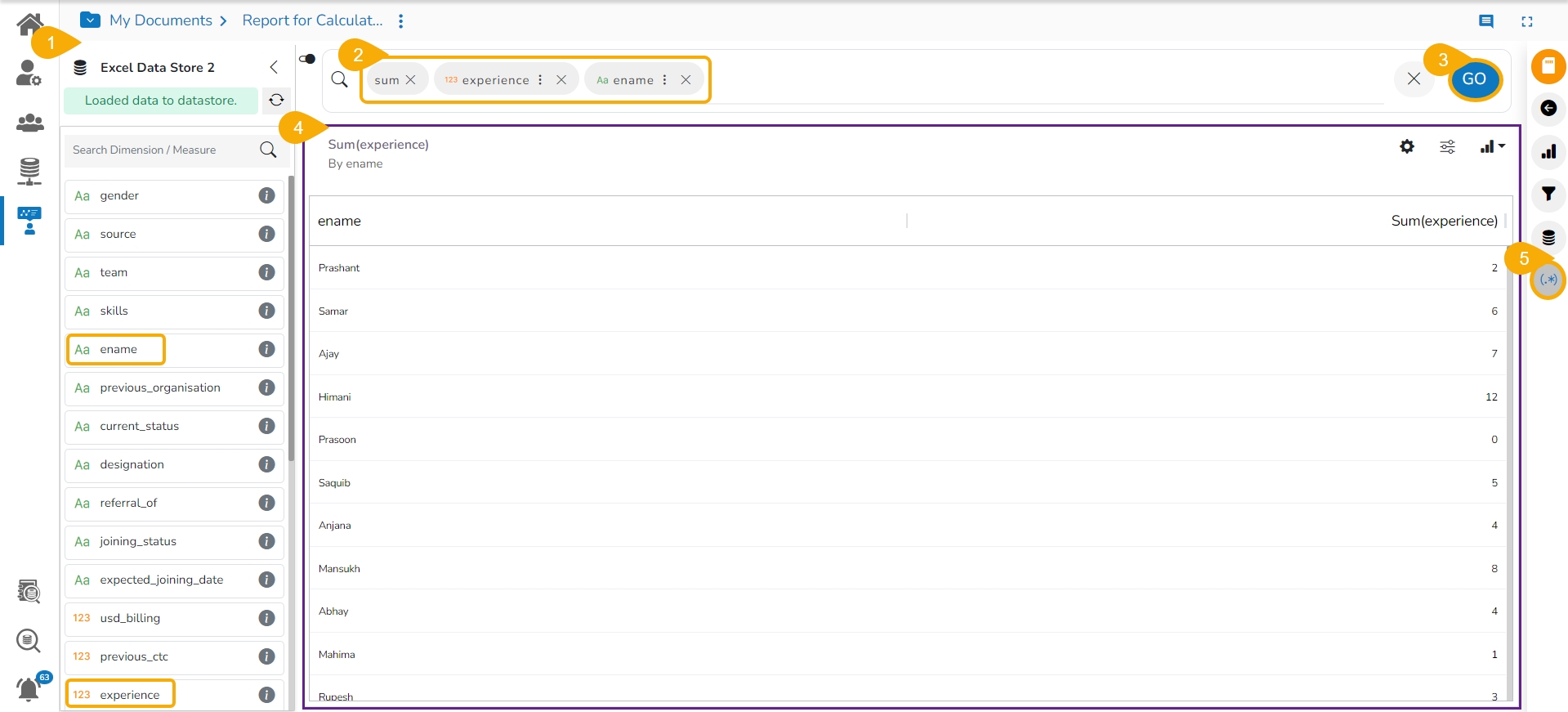This screenshot has height=712, width=1568.
Task: Refresh the Excel Data Store 2 data
Action: pyautogui.click(x=276, y=100)
